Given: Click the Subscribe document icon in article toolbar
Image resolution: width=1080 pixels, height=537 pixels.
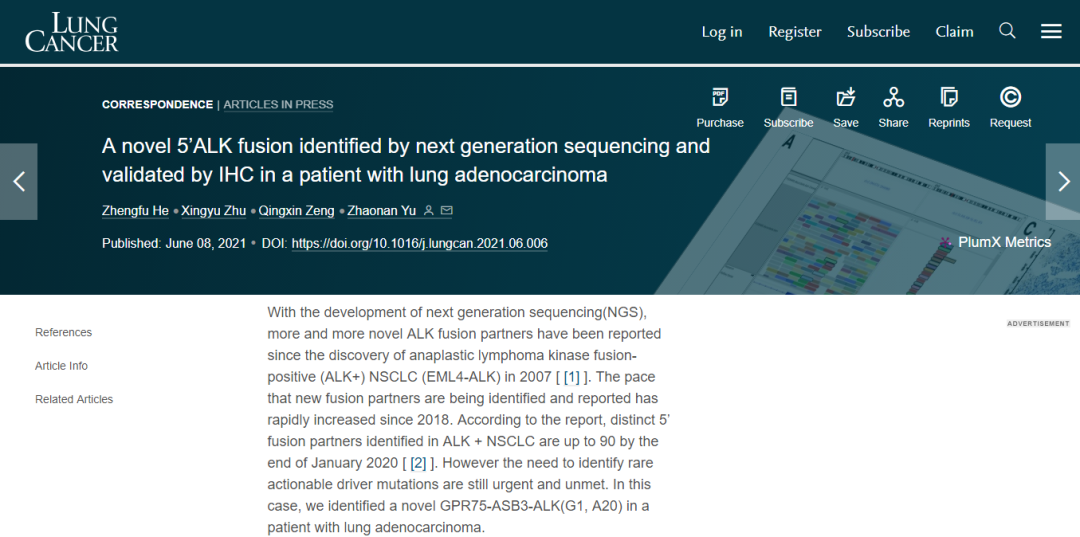Looking at the screenshot, I should point(788,98).
